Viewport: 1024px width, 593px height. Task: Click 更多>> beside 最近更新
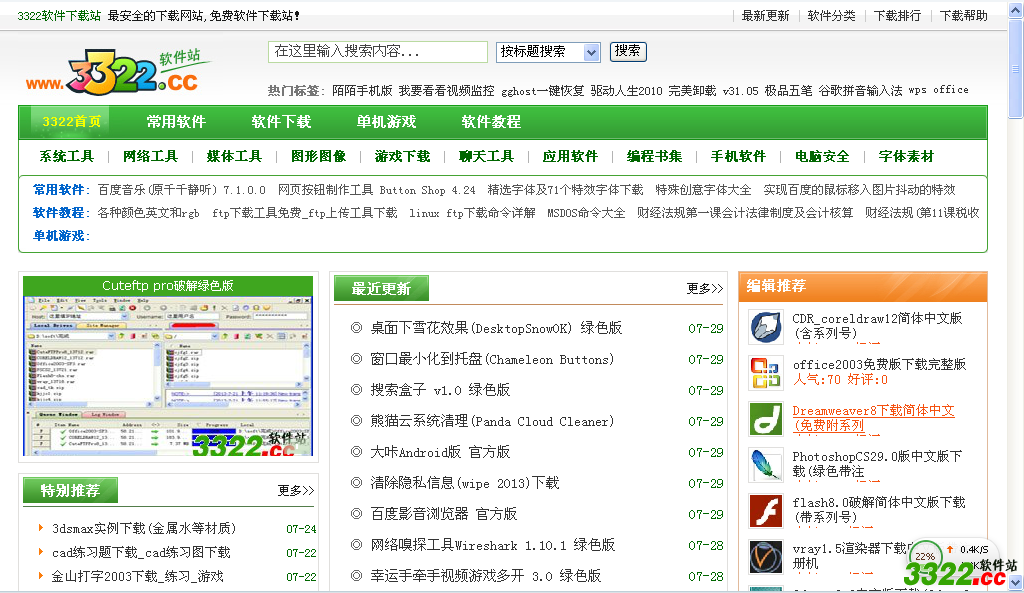tap(705, 289)
